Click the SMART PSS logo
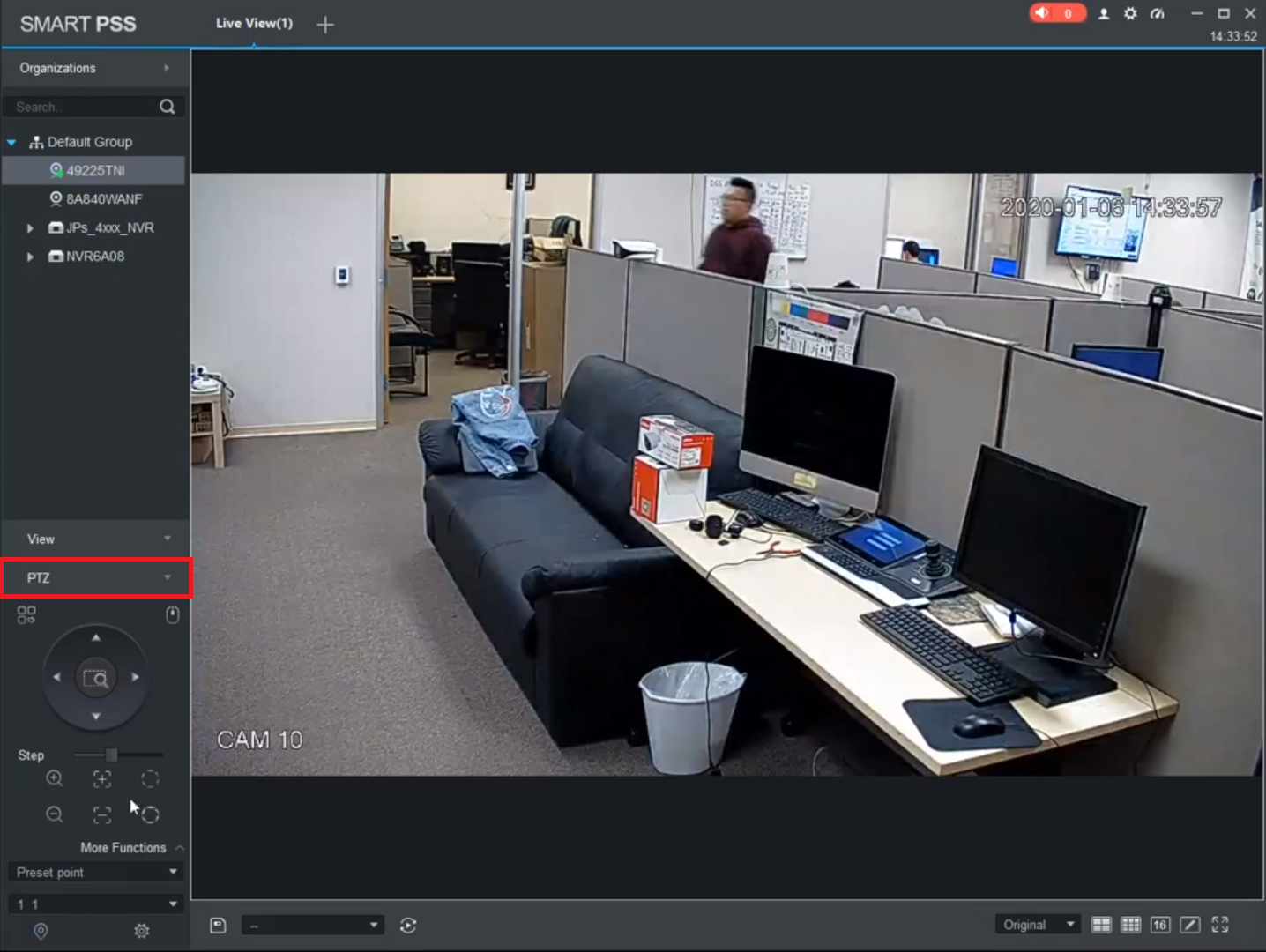Image resolution: width=1266 pixels, height=952 pixels. 78,24
